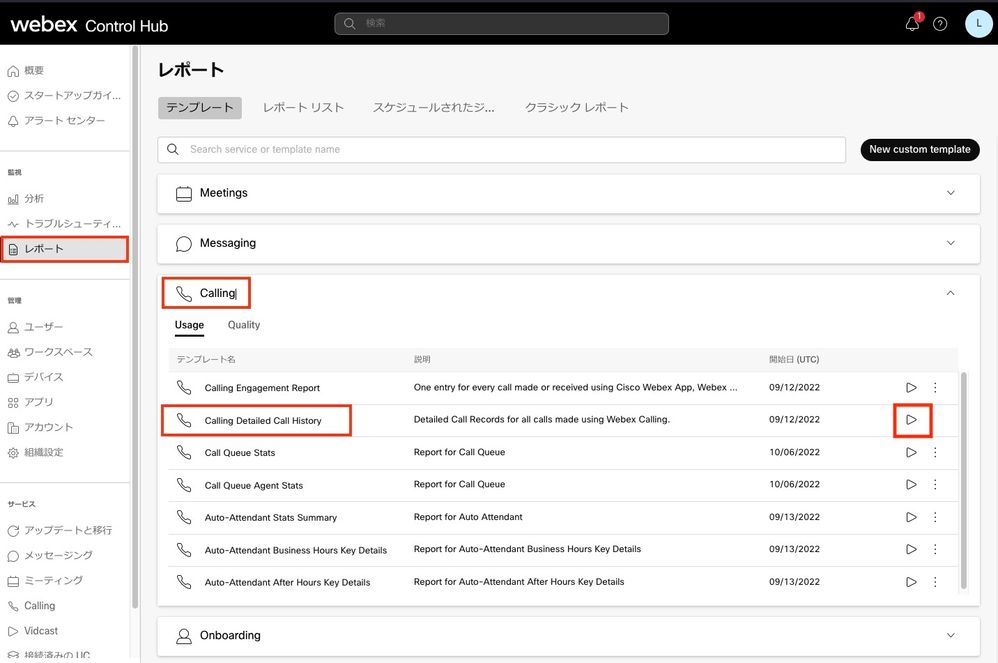Click the Messaging section header label
Screen dimensions: 998x663
(x=228, y=243)
